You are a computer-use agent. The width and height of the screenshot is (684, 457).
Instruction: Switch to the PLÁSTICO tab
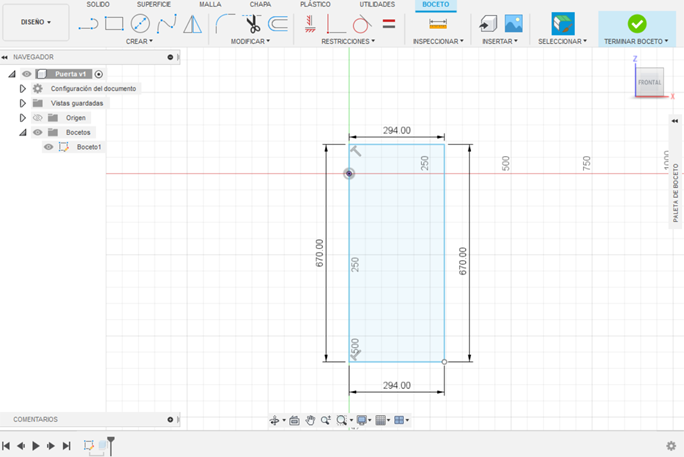pyautogui.click(x=315, y=4)
